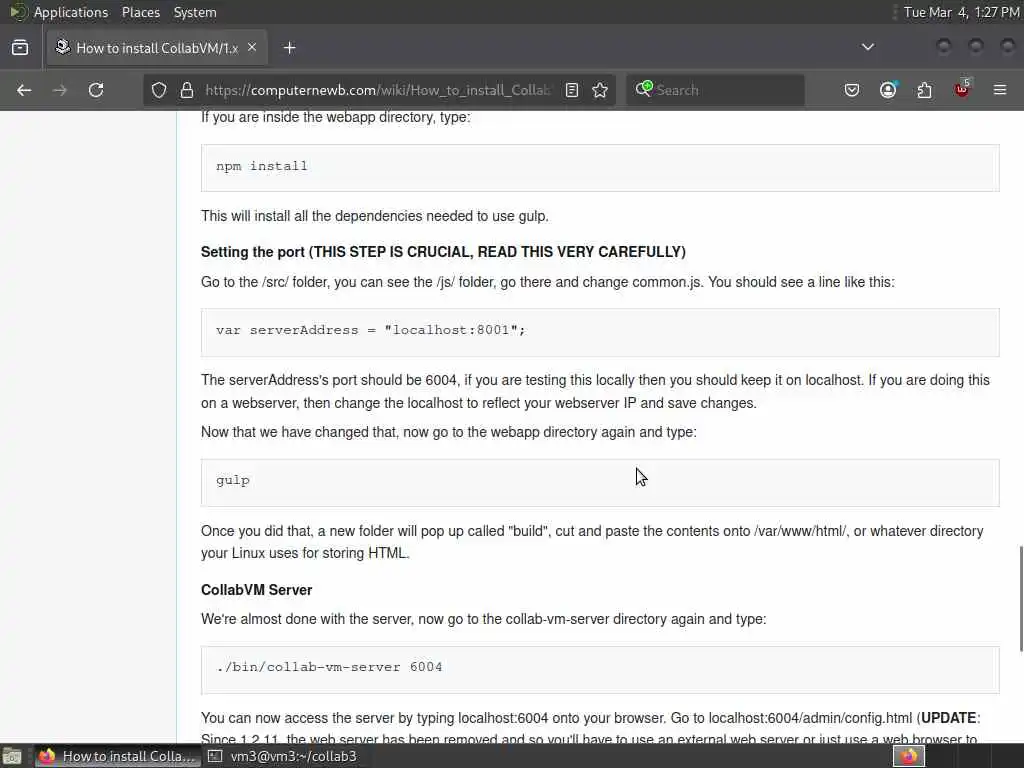Close the How to install CollabVM tab
The image size is (1024, 768).
(252, 48)
